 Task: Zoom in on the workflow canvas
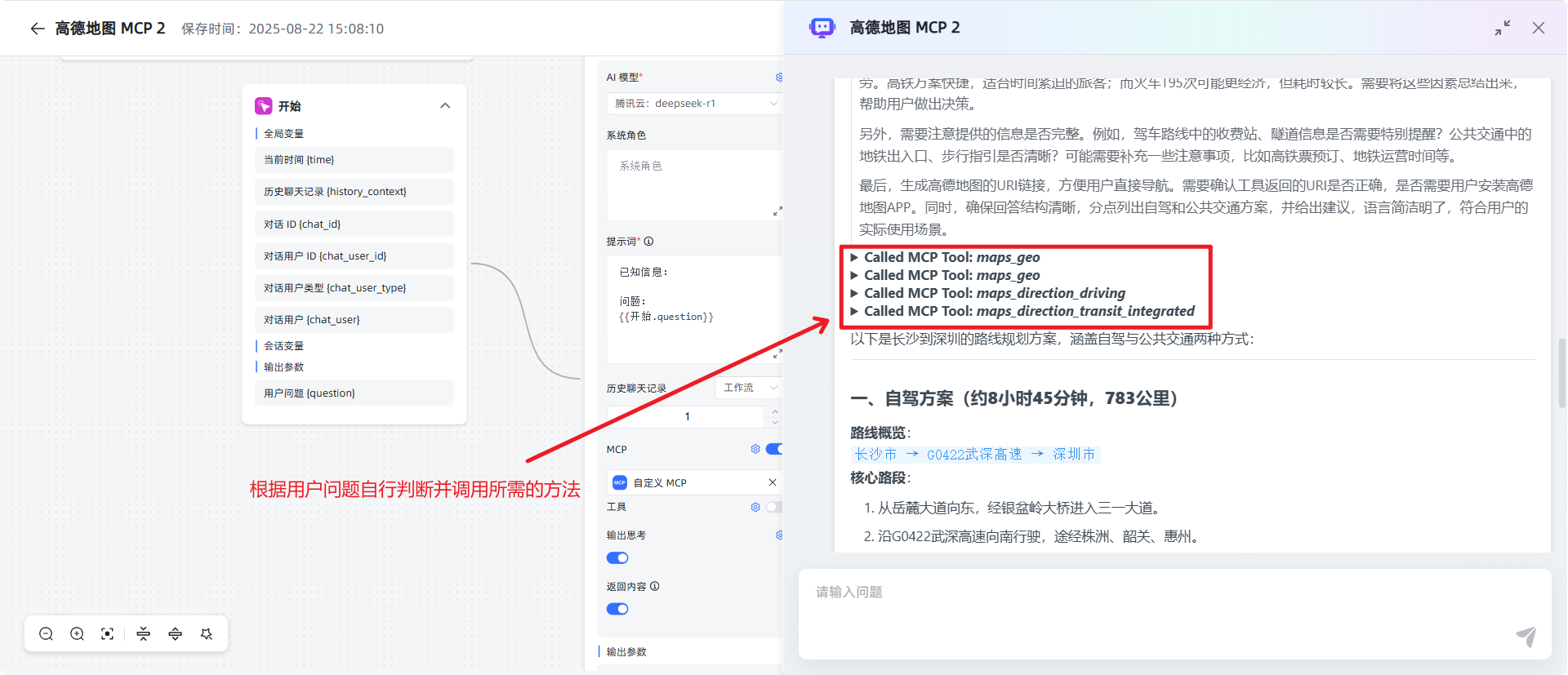click(77, 634)
